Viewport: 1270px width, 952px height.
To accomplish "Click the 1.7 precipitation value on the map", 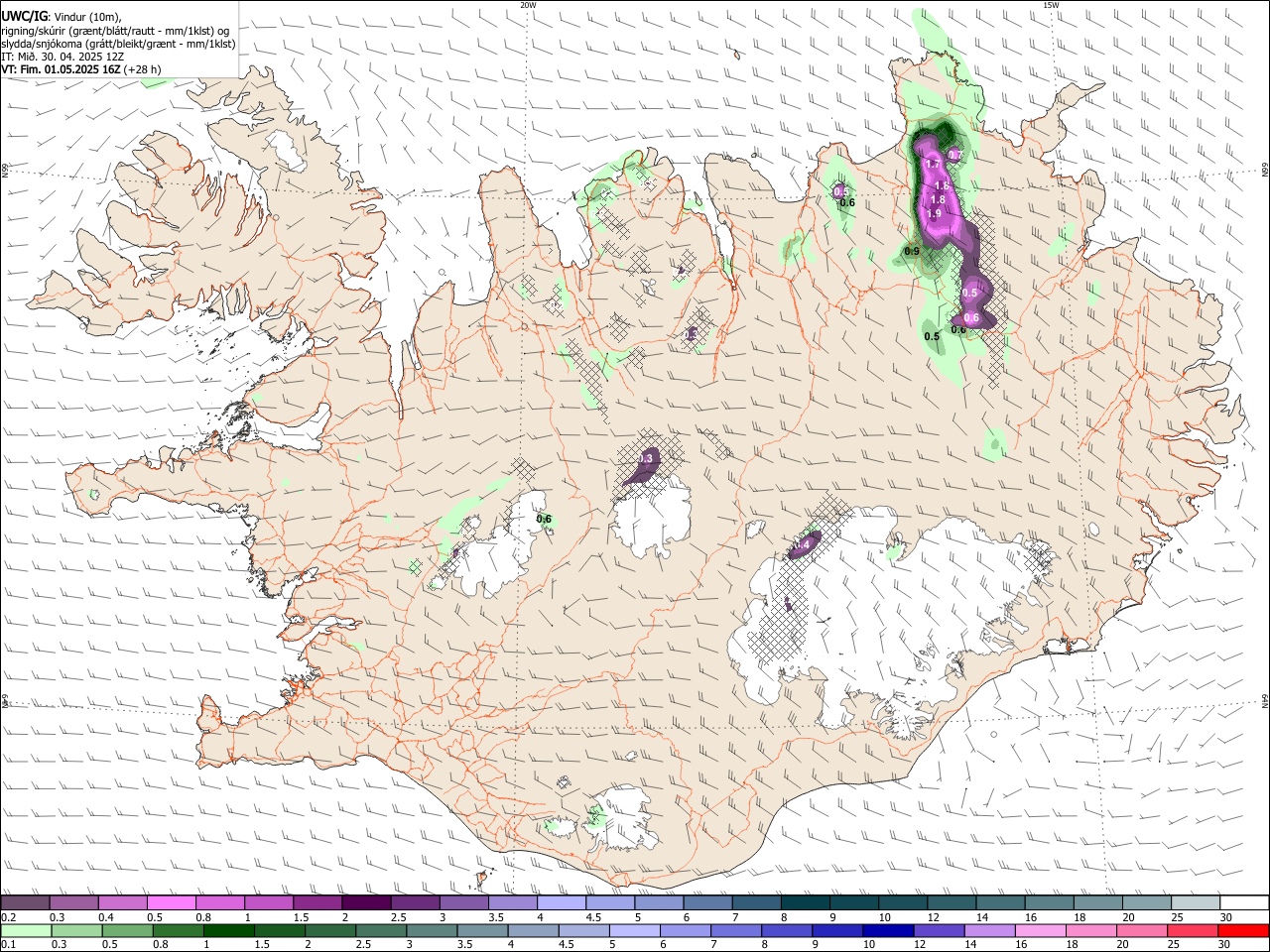I will pyautogui.click(x=933, y=164).
